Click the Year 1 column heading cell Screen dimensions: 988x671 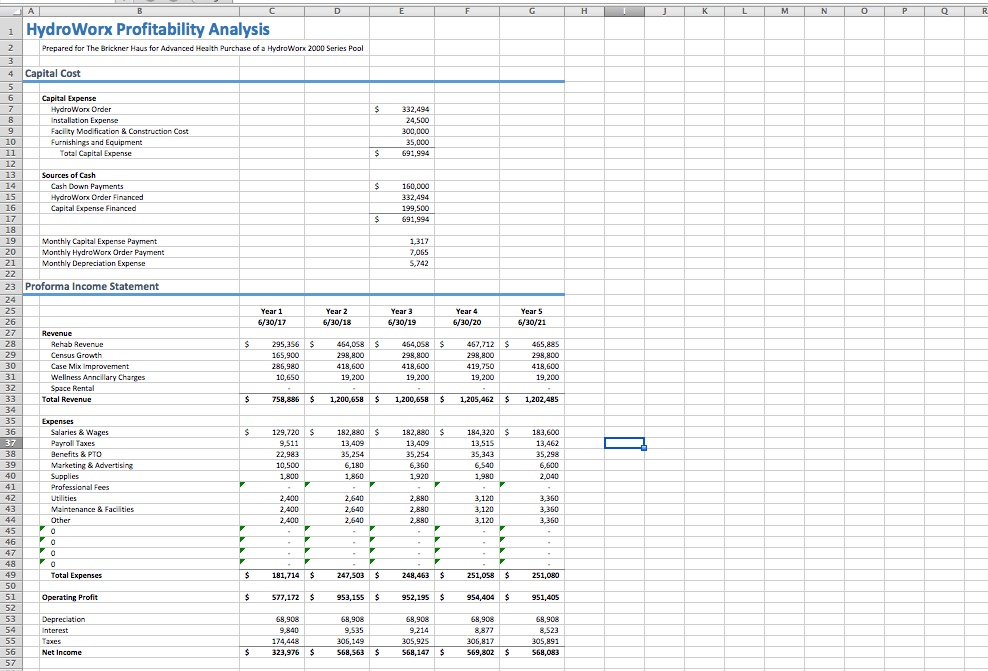pyautogui.click(x=272, y=311)
